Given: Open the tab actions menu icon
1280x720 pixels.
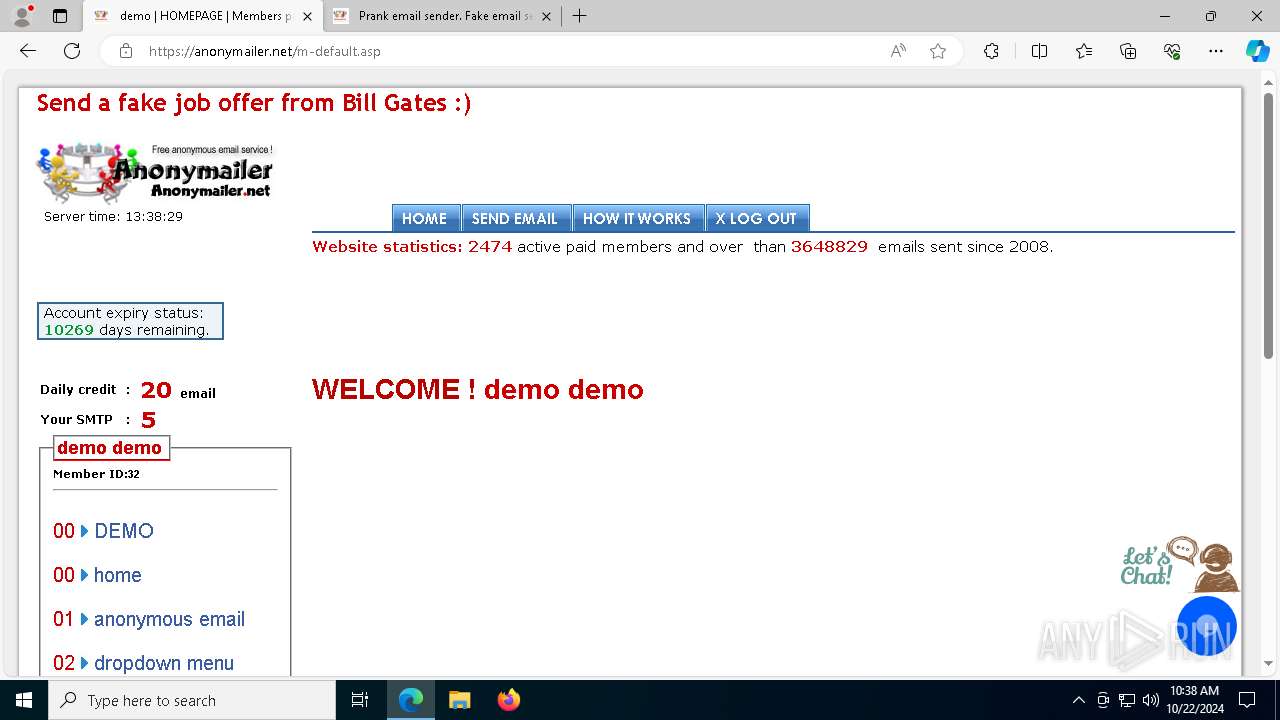Looking at the screenshot, I should [60, 16].
